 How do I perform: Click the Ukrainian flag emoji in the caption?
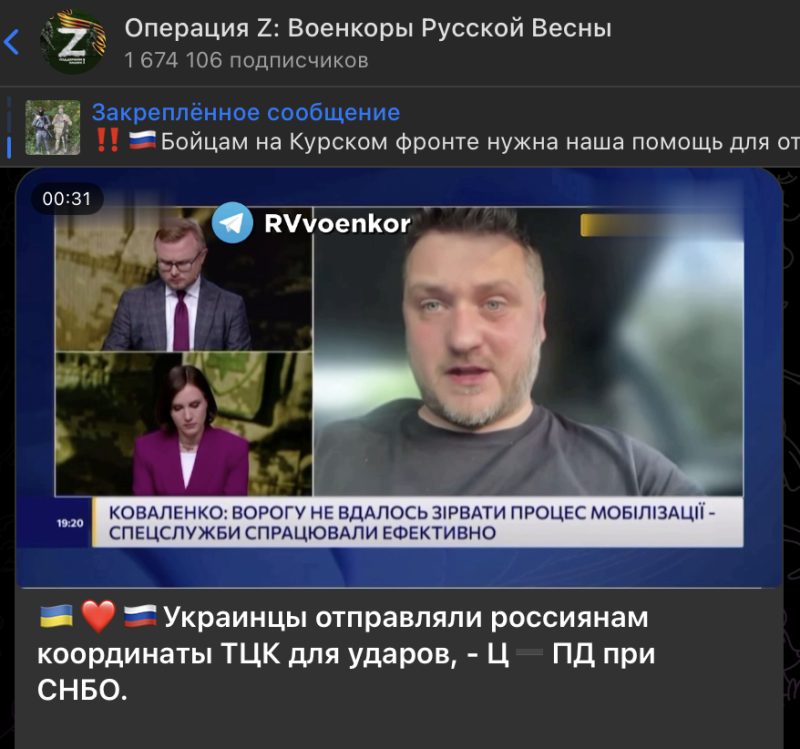click(x=56, y=616)
